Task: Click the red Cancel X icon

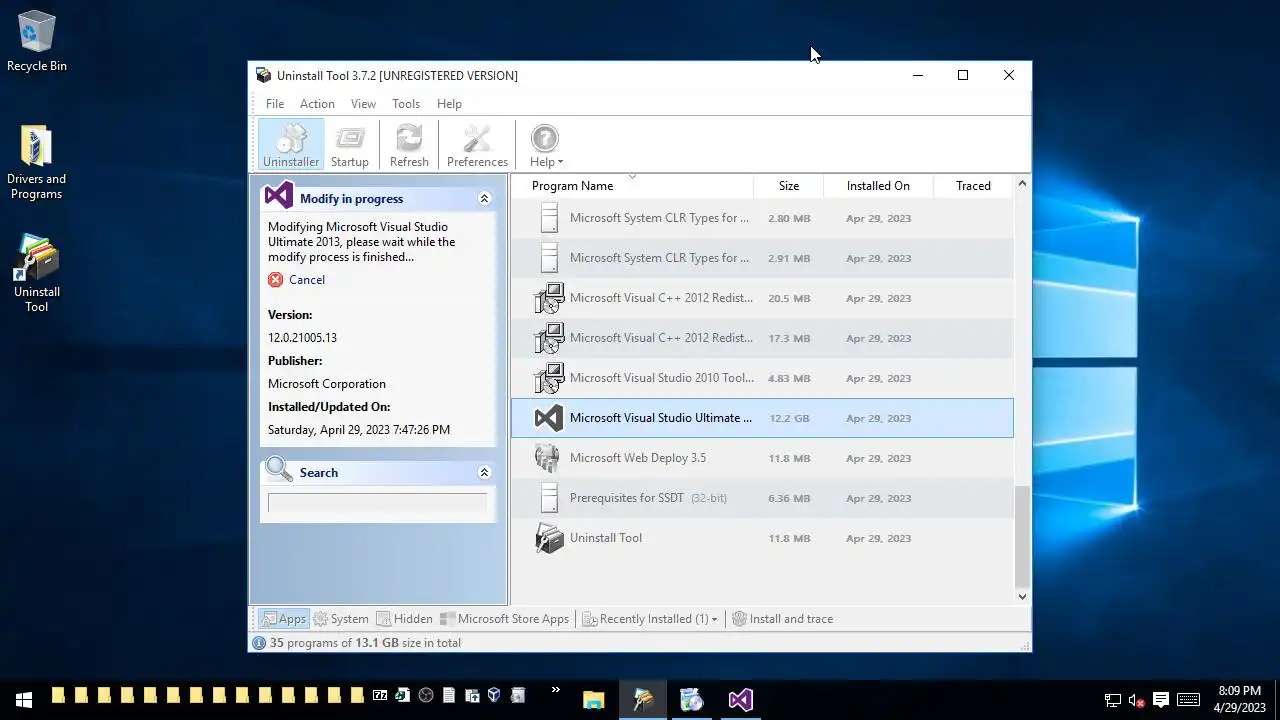Action: (x=276, y=280)
